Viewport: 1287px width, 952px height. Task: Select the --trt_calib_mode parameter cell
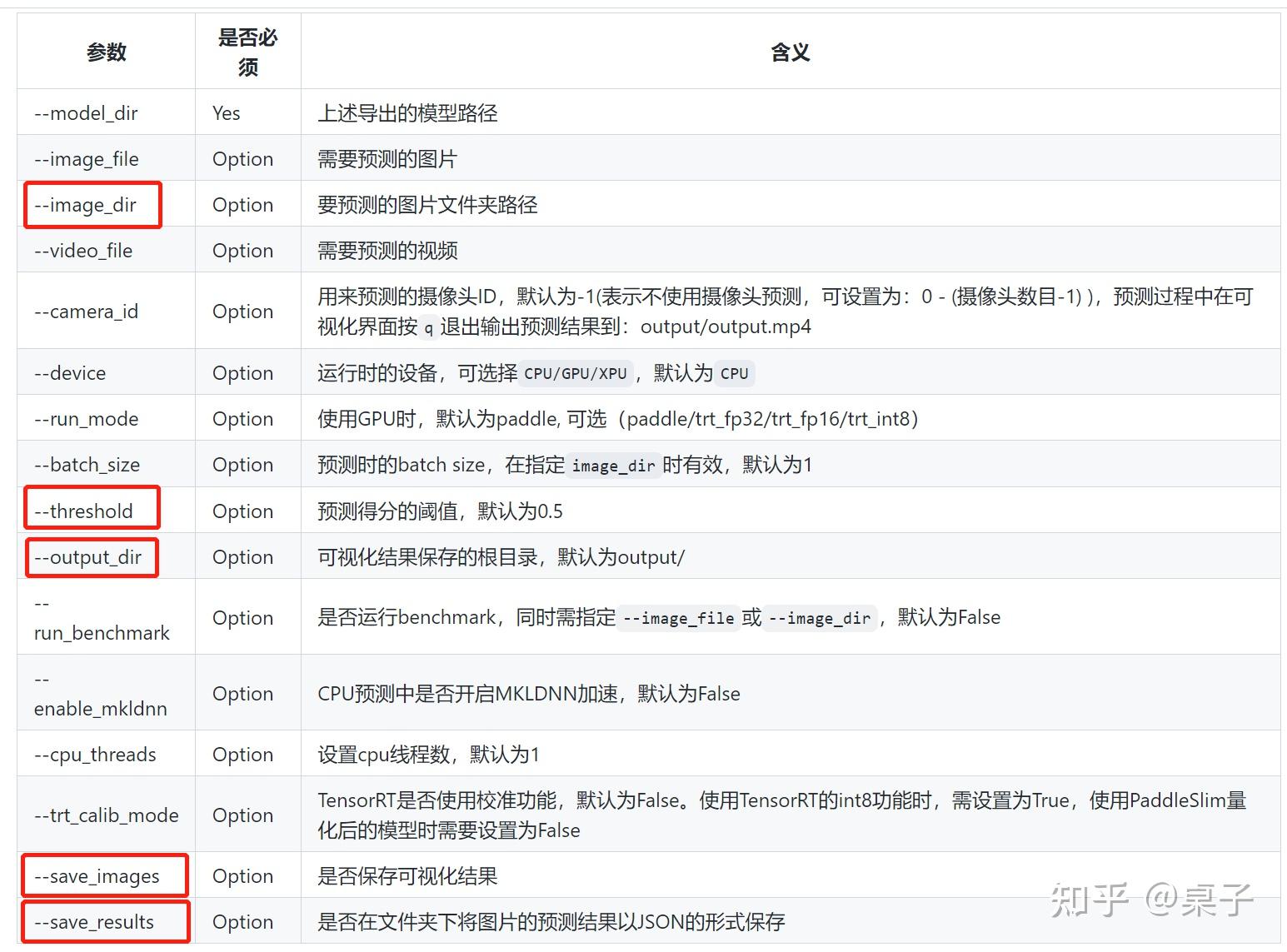[x=107, y=815]
